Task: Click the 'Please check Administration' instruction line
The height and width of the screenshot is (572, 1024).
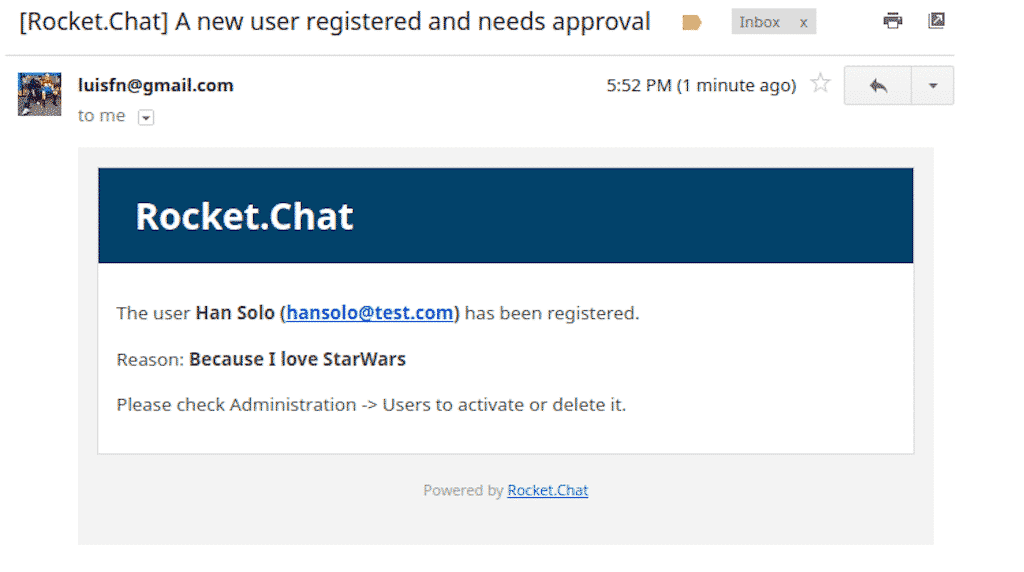Action: [371, 405]
